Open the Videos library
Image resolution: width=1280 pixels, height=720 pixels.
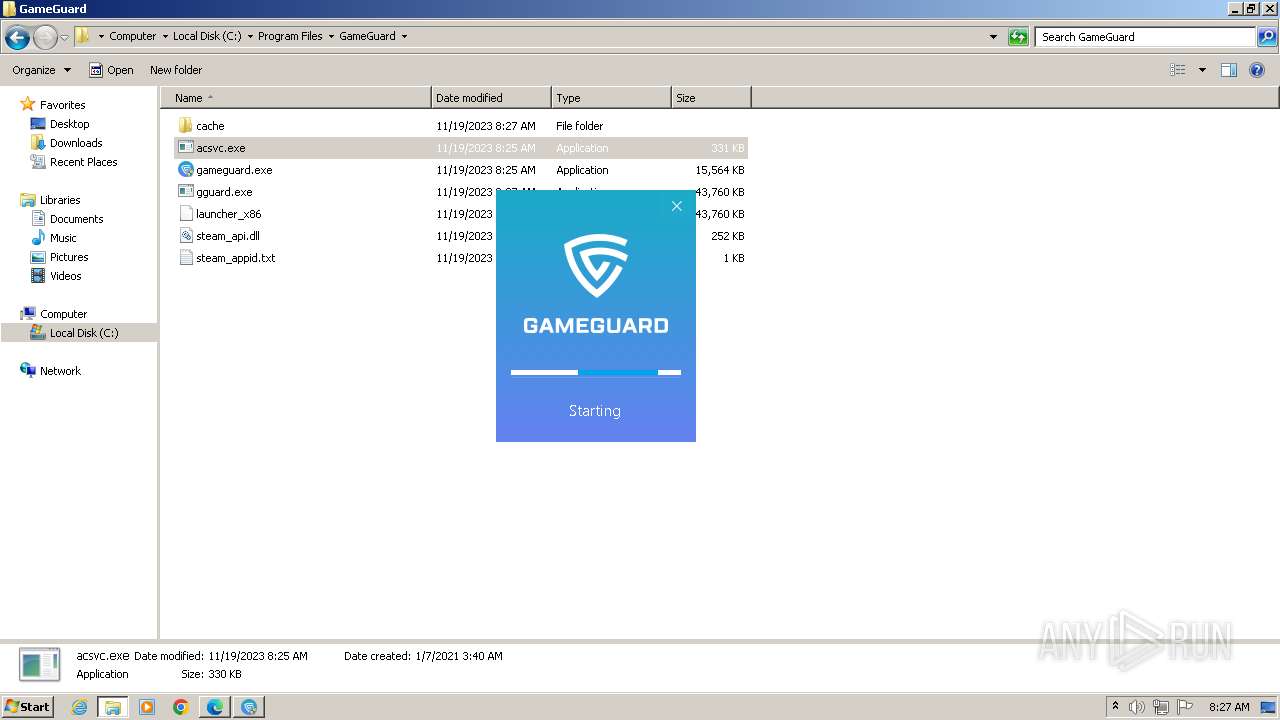(66, 276)
